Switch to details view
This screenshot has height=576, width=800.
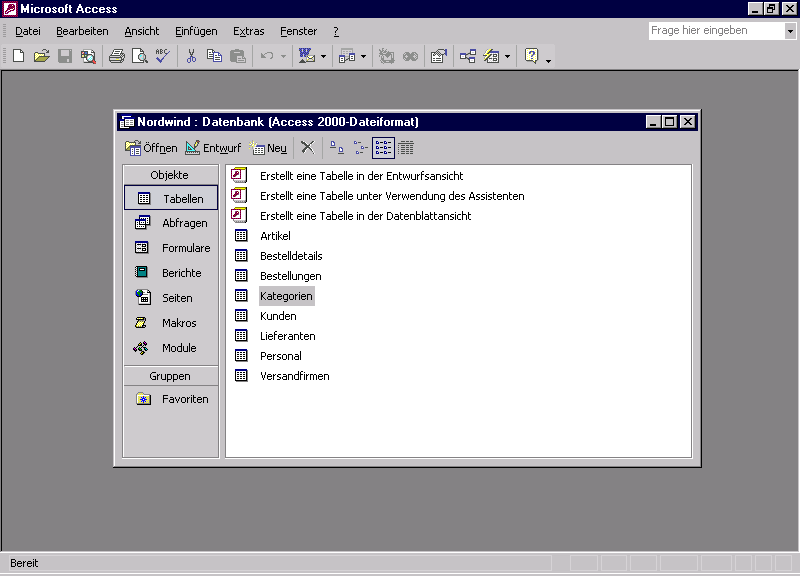pos(406,148)
